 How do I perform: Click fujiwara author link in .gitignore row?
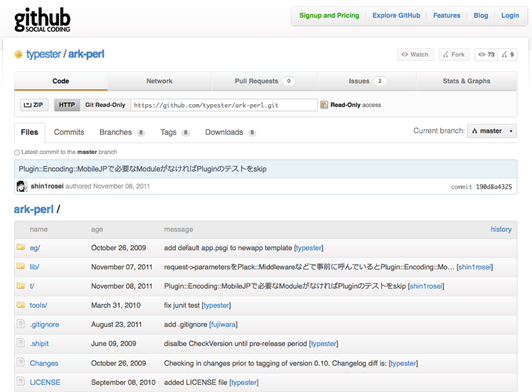click(223, 325)
